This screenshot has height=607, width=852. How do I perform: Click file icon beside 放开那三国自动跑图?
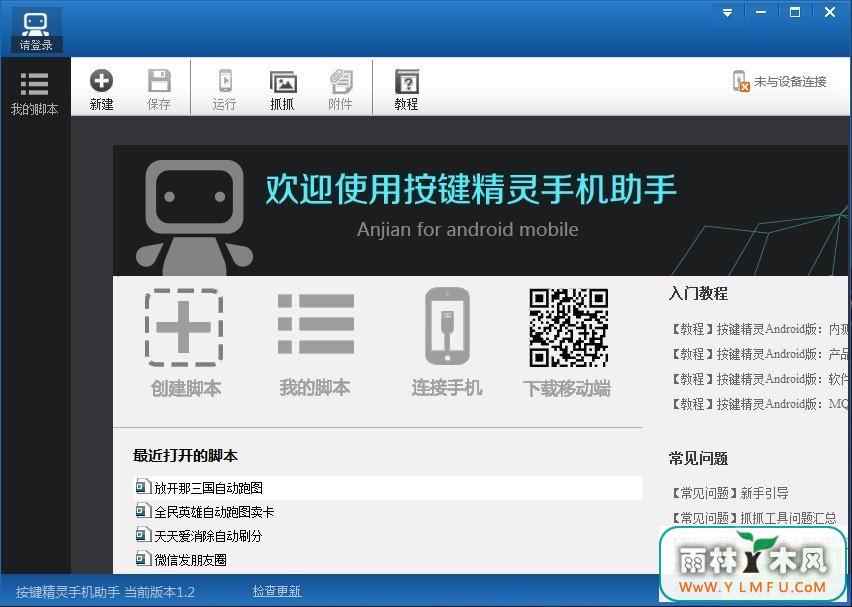point(143,487)
